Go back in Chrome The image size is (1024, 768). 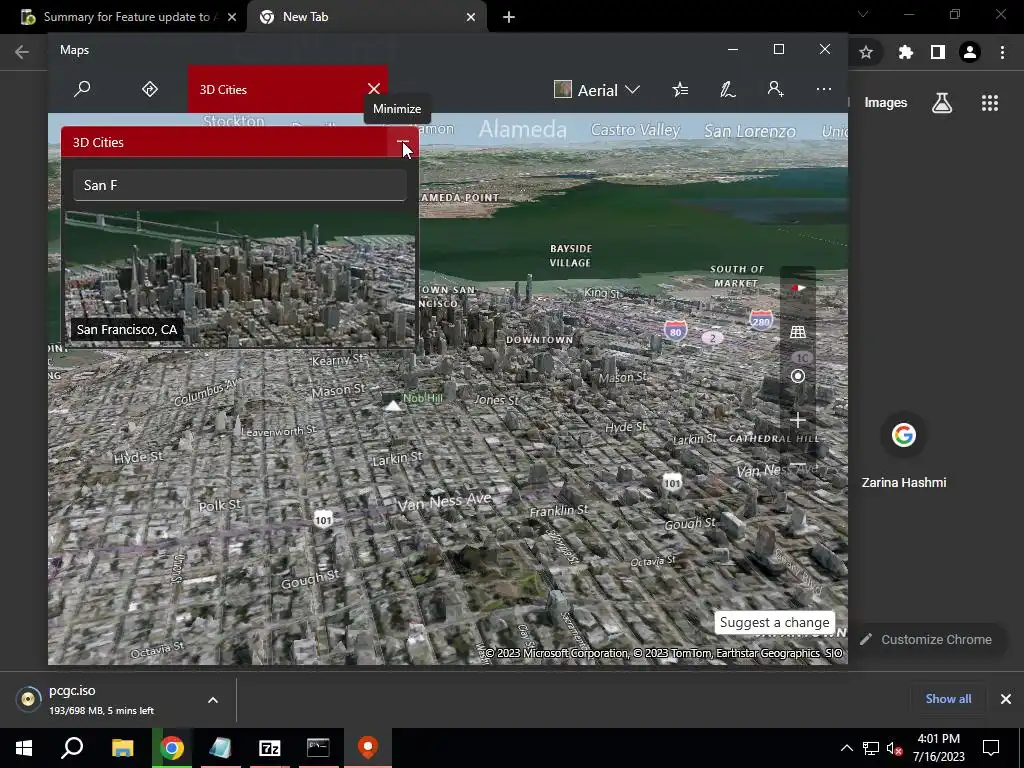click(x=22, y=52)
